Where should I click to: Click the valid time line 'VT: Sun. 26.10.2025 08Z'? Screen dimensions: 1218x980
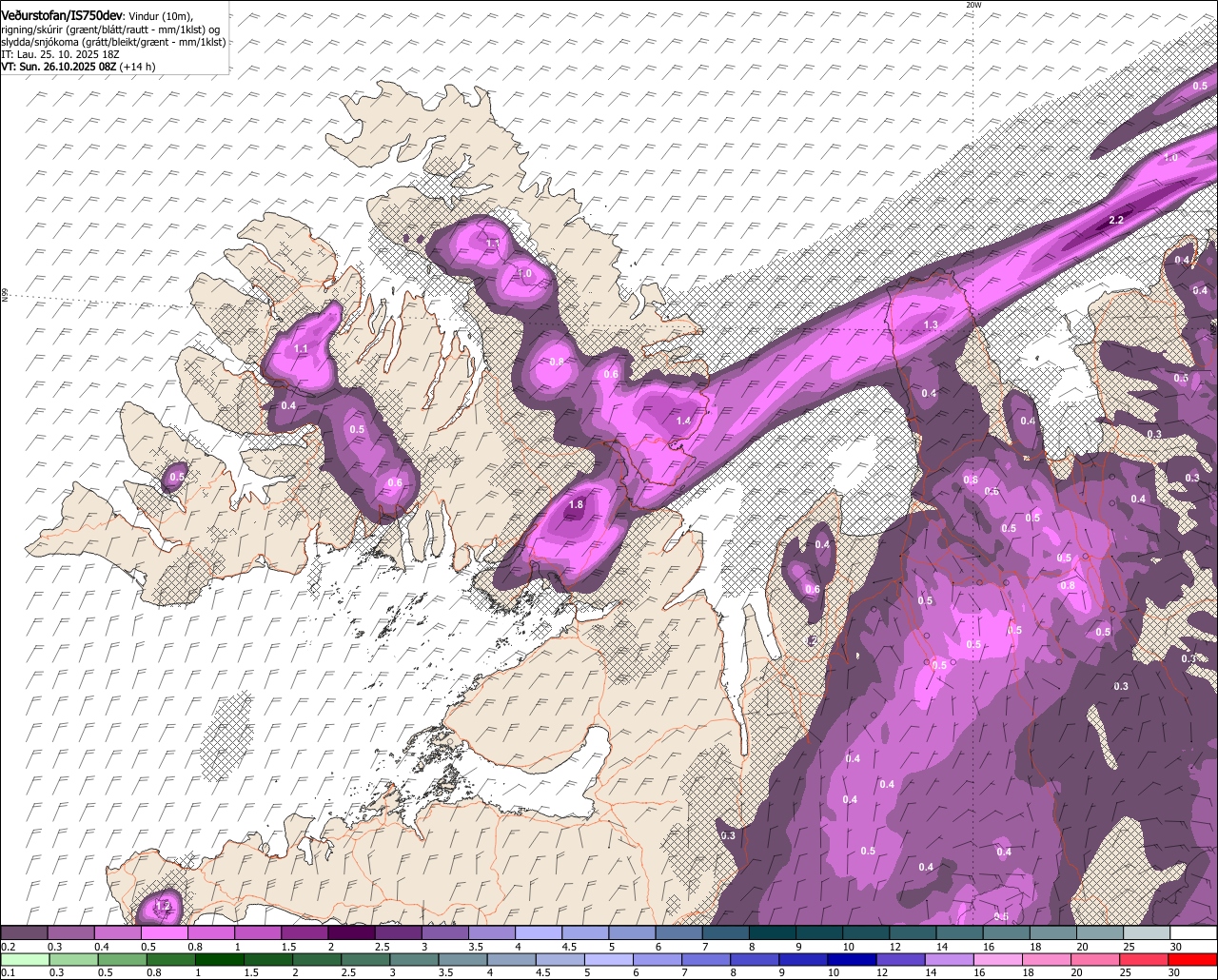pyautogui.click(x=61, y=67)
